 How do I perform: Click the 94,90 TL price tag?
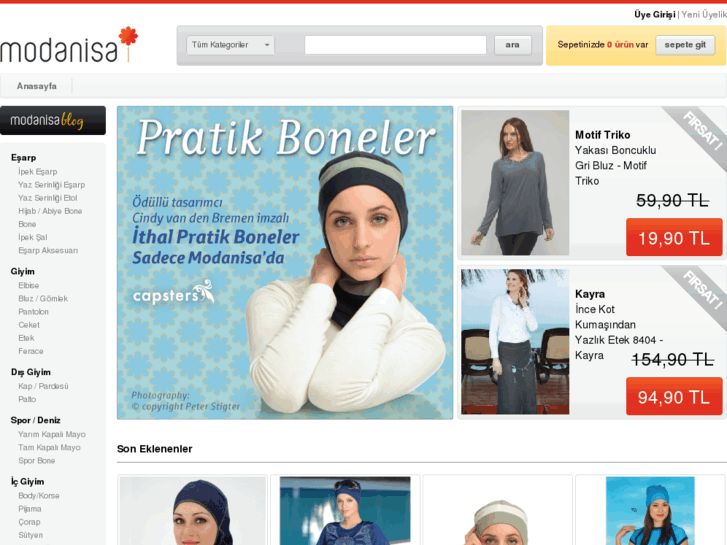tap(674, 397)
